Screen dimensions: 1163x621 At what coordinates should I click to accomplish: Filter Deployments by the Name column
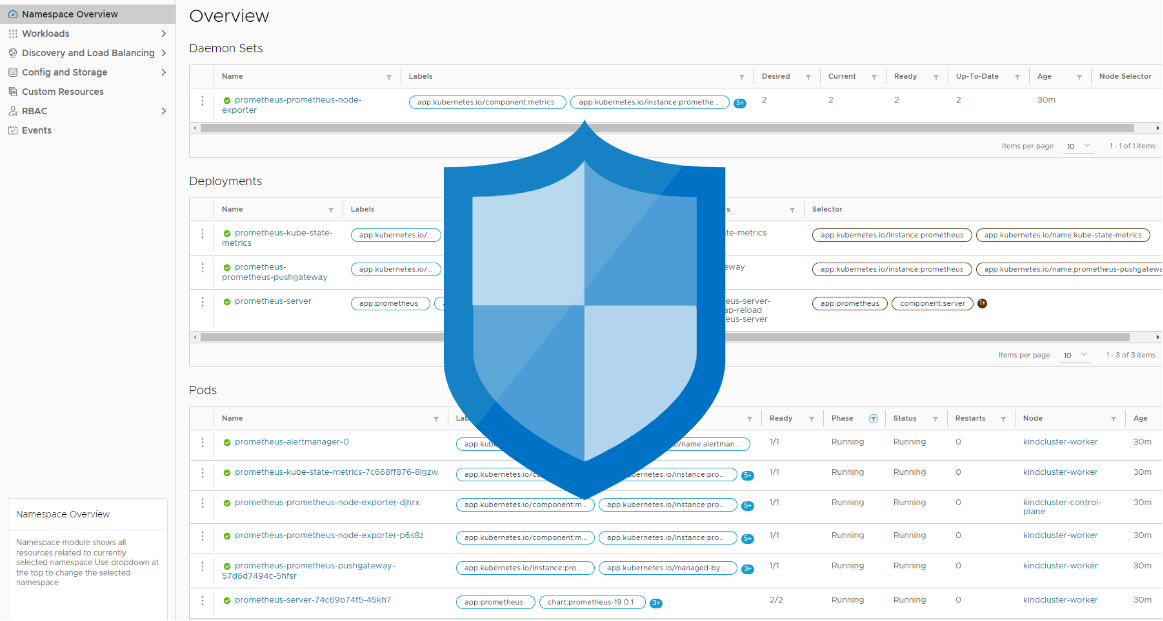tap(331, 210)
